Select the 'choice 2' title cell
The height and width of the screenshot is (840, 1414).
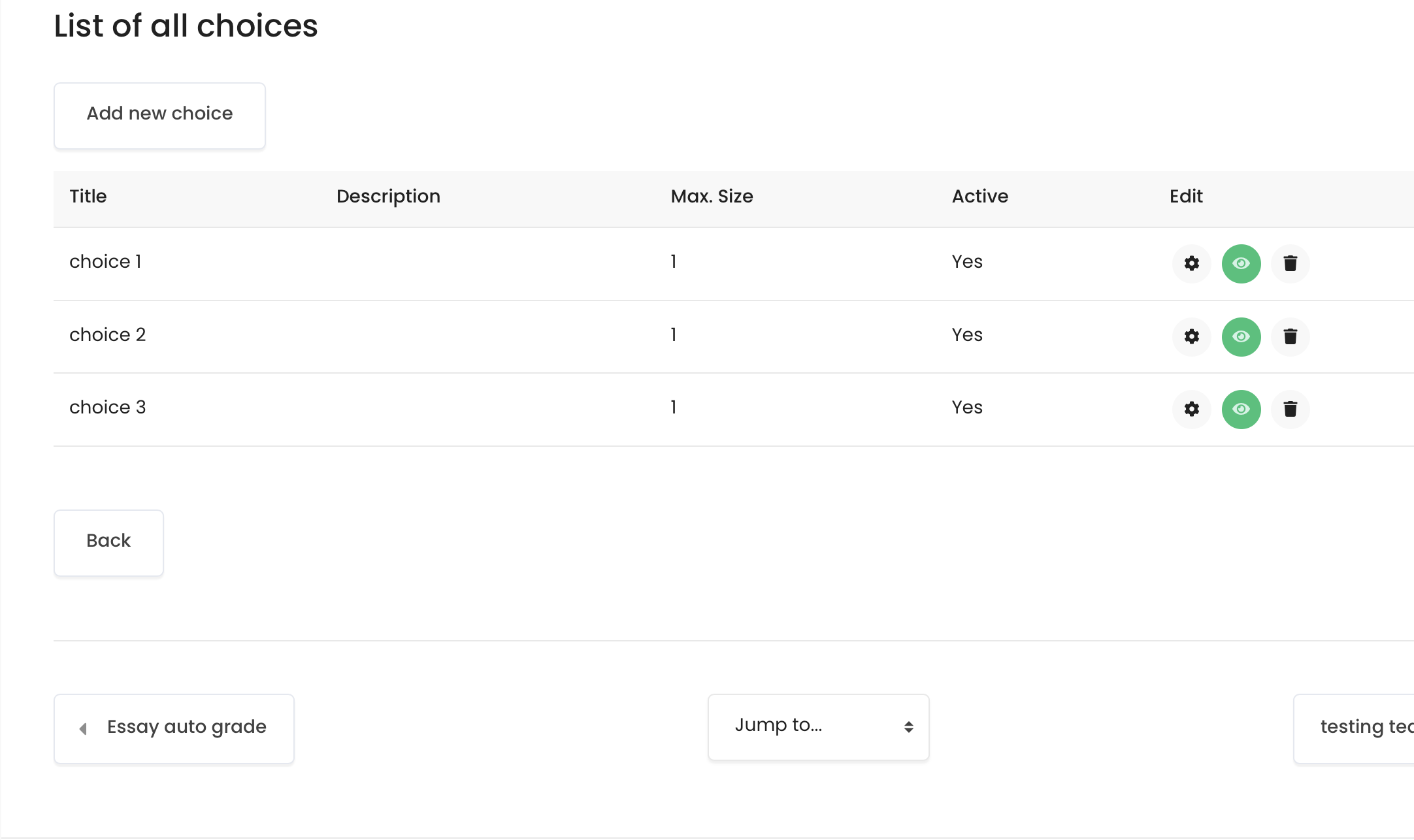coord(107,334)
